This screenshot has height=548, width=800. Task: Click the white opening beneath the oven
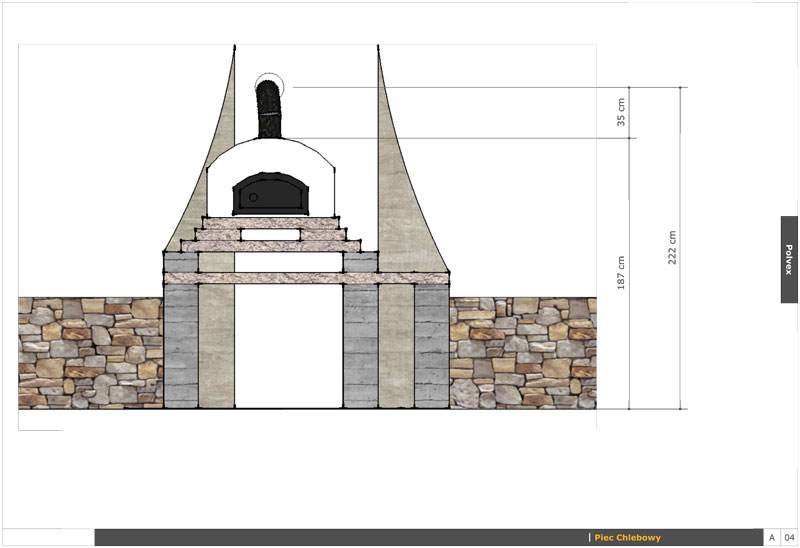click(288, 347)
